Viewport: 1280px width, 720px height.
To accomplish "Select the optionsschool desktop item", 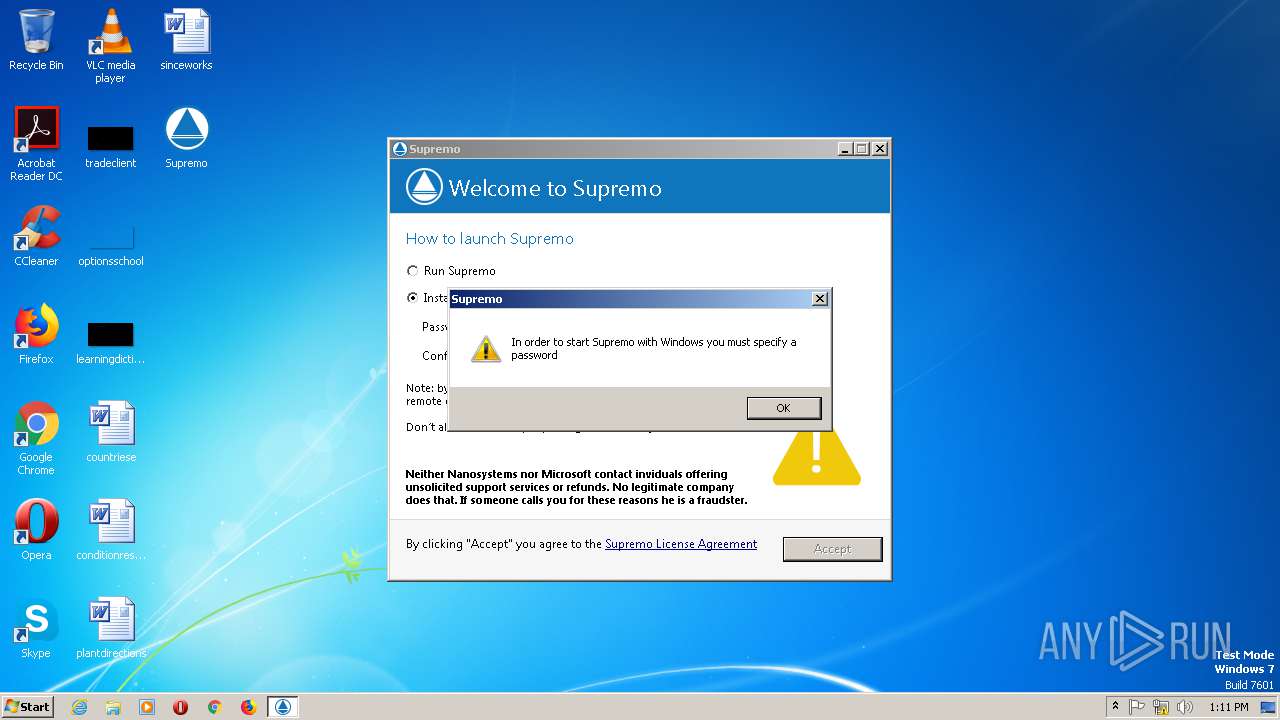I will click(x=110, y=245).
